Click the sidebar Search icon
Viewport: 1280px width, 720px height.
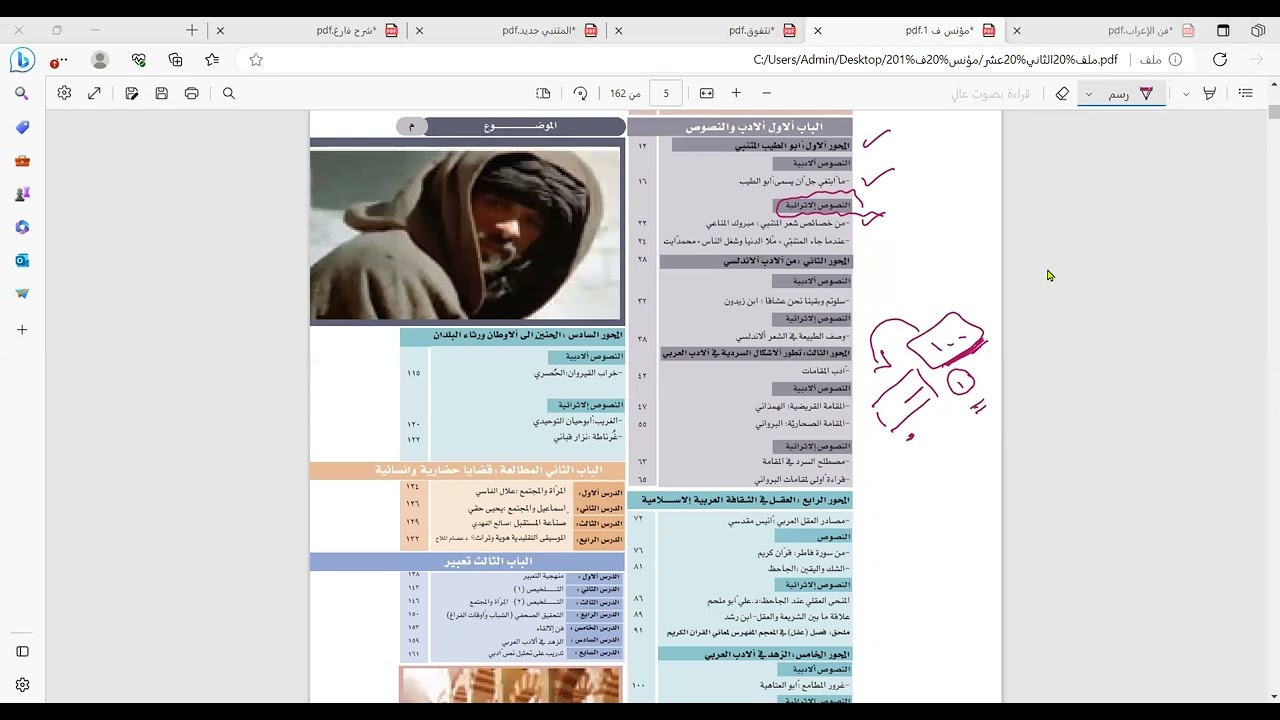coord(22,93)
